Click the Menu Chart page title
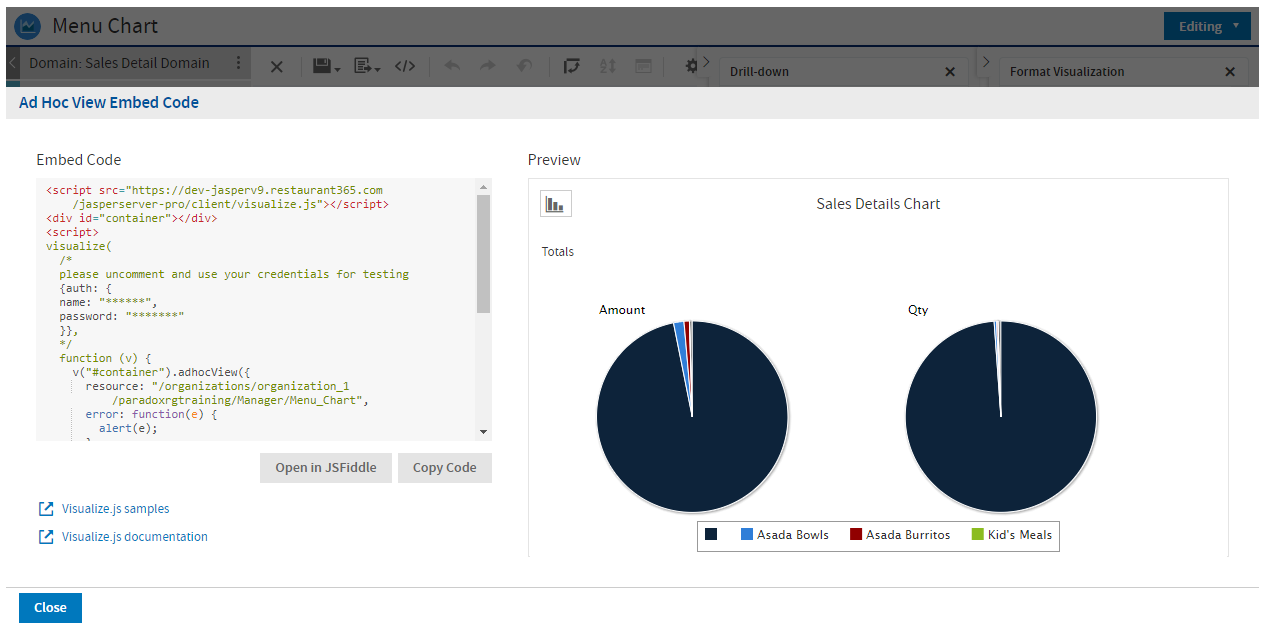The width and height of the screenshot is (1264, 624). click(105, 26)
